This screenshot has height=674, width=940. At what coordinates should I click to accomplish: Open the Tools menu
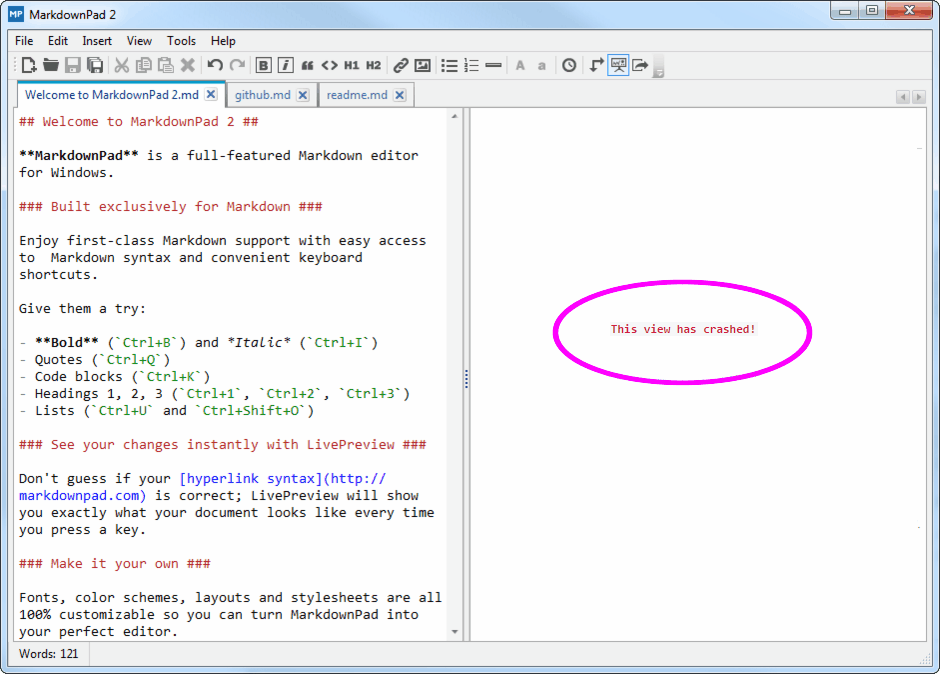pyautogui.click(x=182, y=41)
